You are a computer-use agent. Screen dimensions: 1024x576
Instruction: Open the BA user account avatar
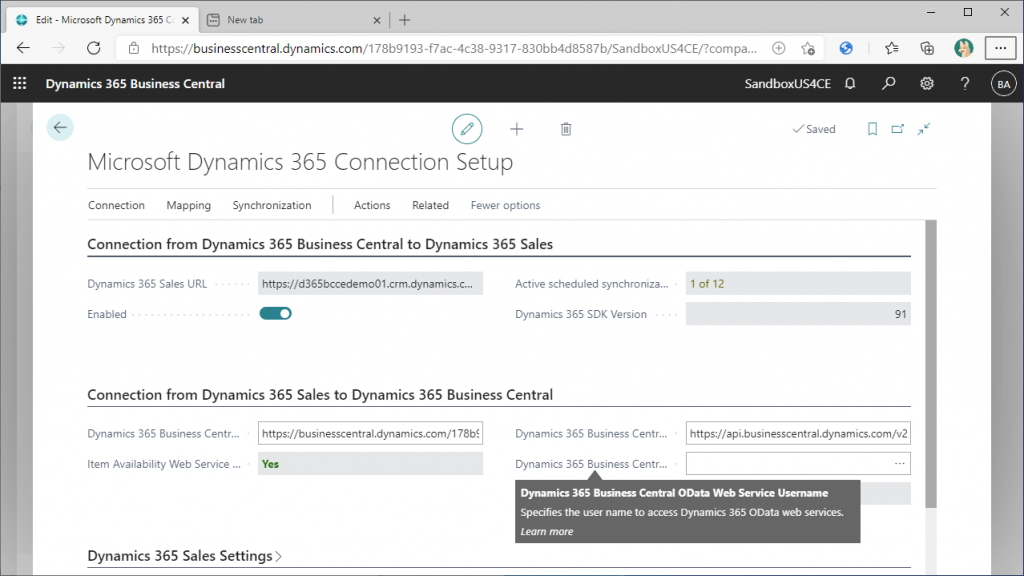pyautogui.click(x=1003, y=84)
